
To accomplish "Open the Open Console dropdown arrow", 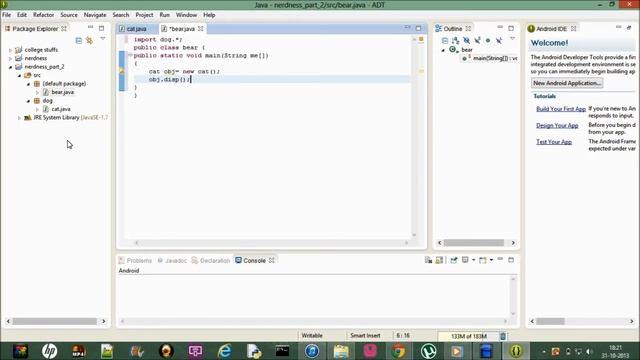I will pyautogui.click(x=491, y=260).
